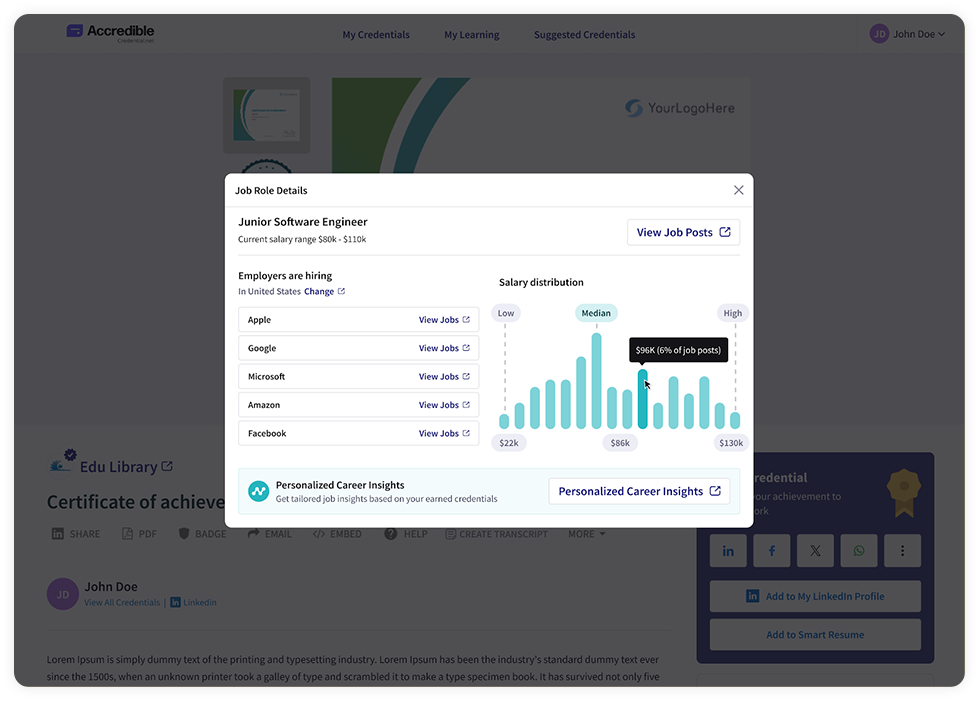Screen dimensions: 979x701
Task: Close the Job Role Details dialog
Action: point(738,190)
